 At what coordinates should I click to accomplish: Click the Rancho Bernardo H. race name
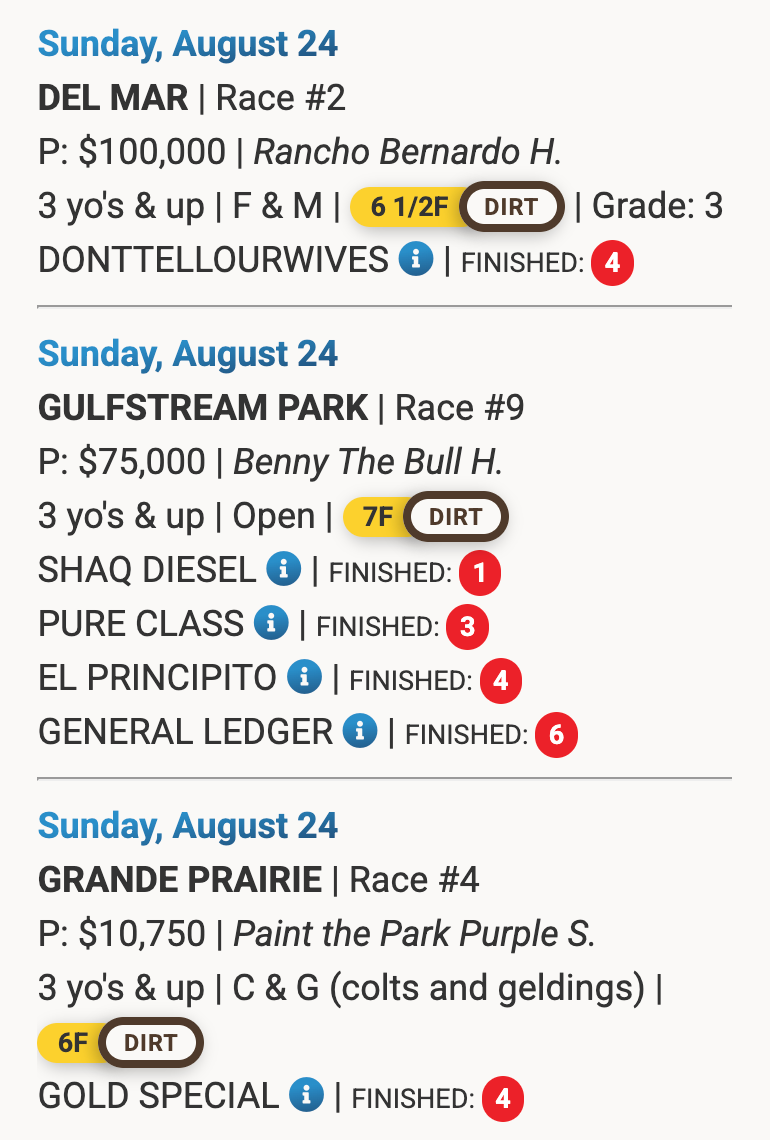pos(408,152)
